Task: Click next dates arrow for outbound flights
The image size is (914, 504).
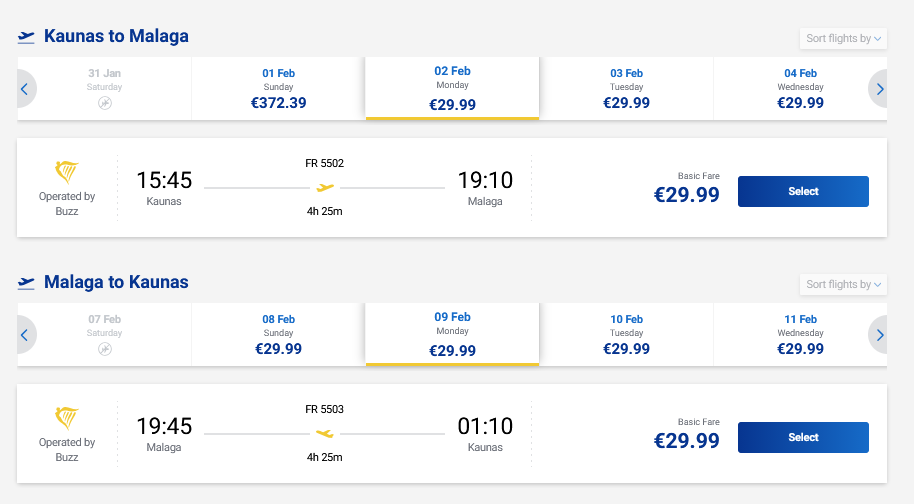Action: (x=880, y=89)
